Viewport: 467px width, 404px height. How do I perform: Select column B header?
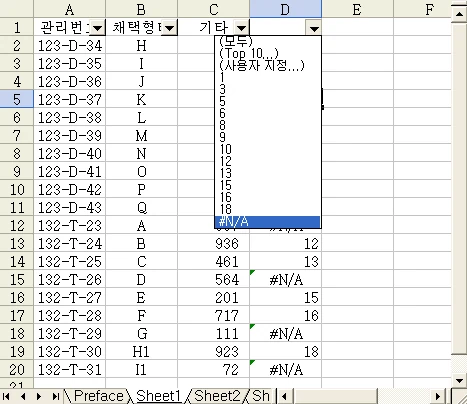click(x=141, y=9)
